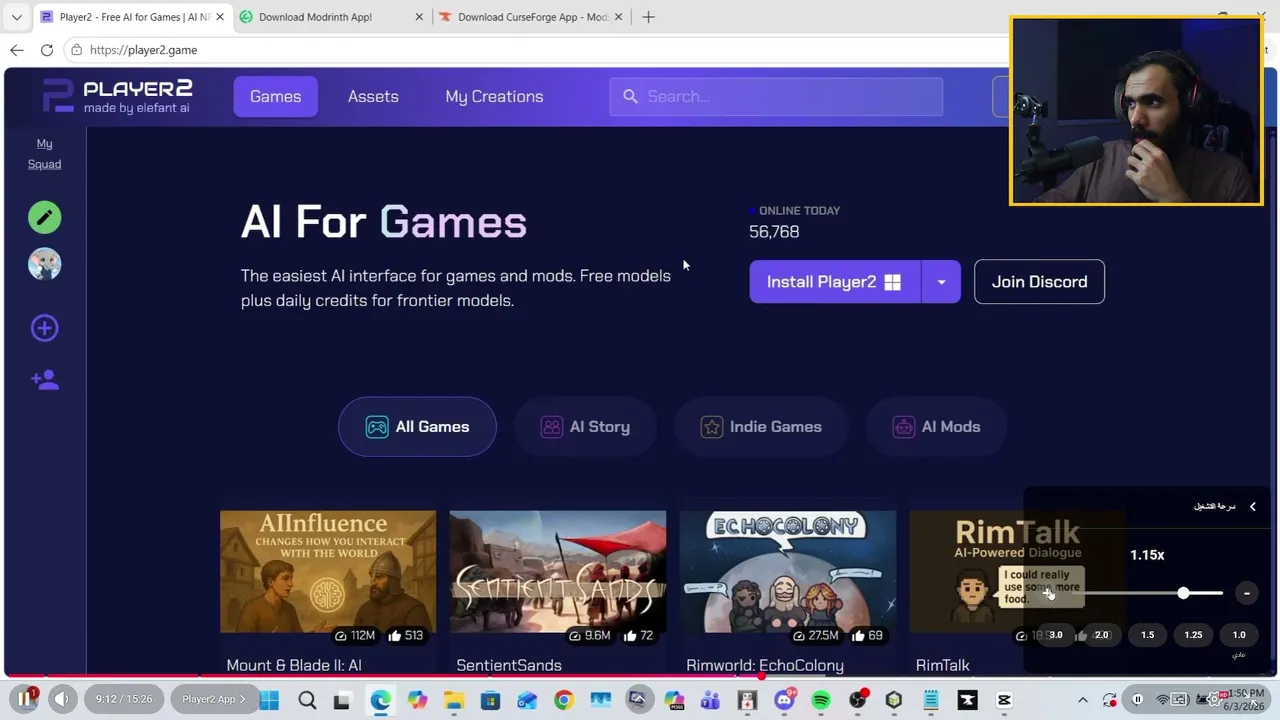Image resolution: width=1280 pixels, height=720 pixels.
Task: Switch to the Download CurseForge App tab
Action: coord(532,17)
